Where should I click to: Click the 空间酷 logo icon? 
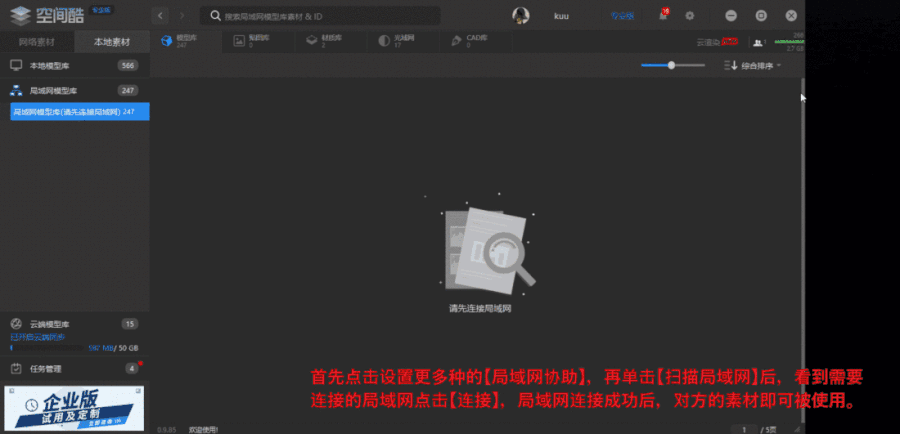click(21, 16)
